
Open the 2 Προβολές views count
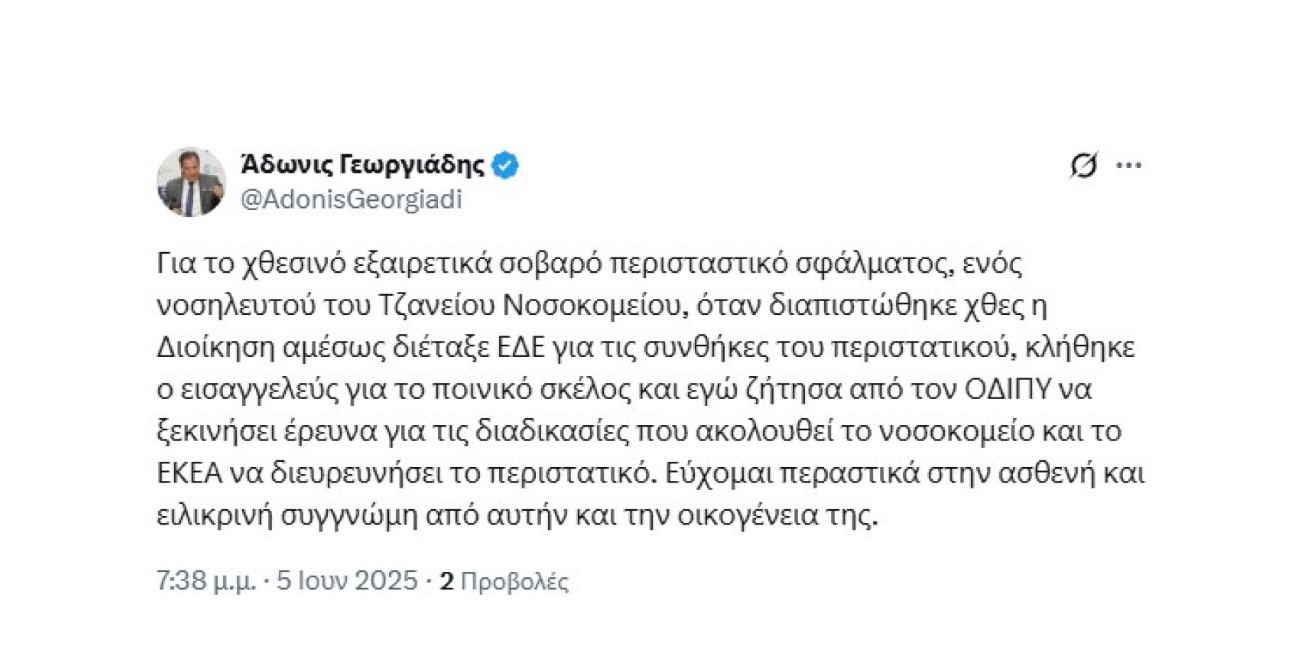coord(504,581)
